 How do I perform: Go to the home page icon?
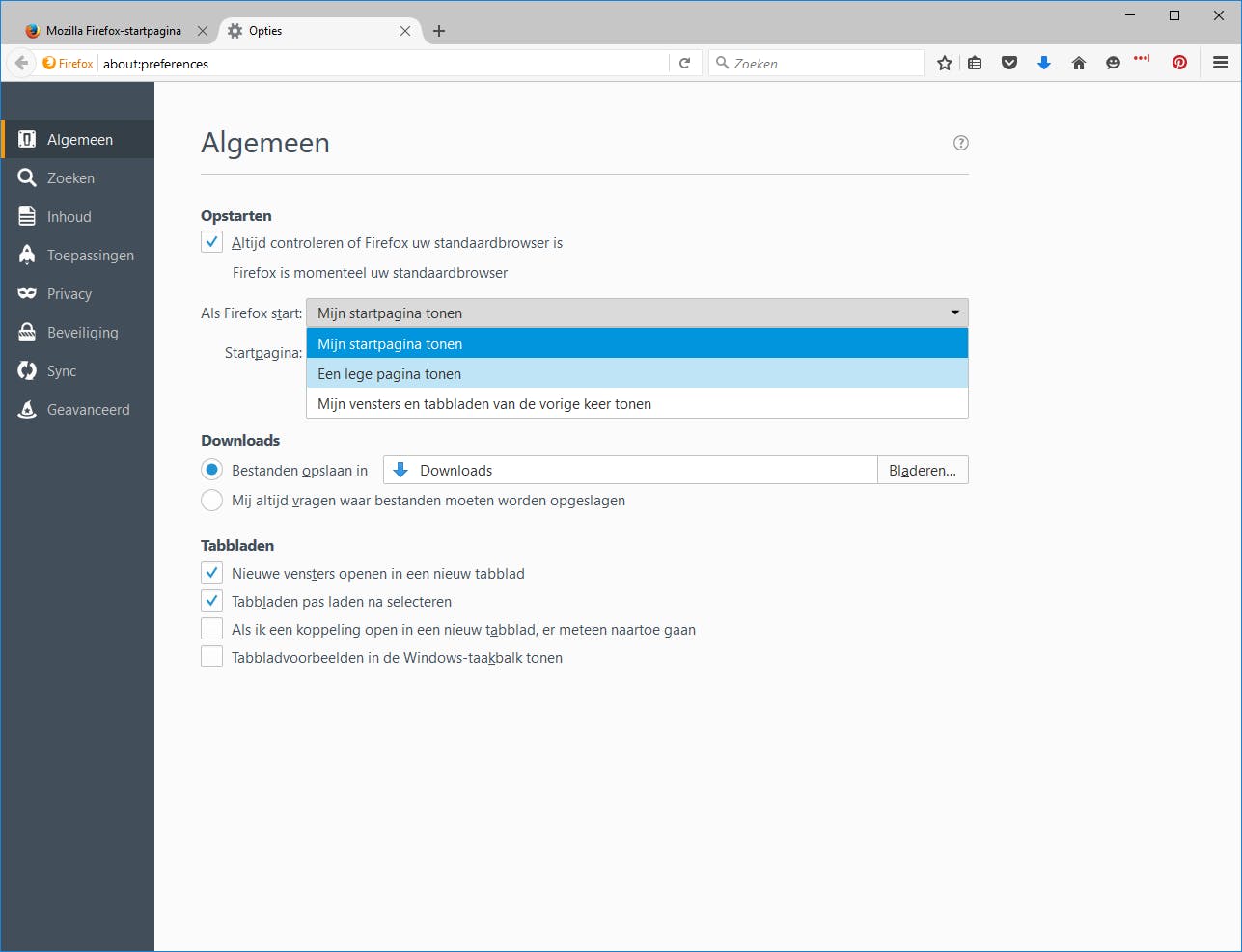pyautogui.click(x=1079, y=64)
